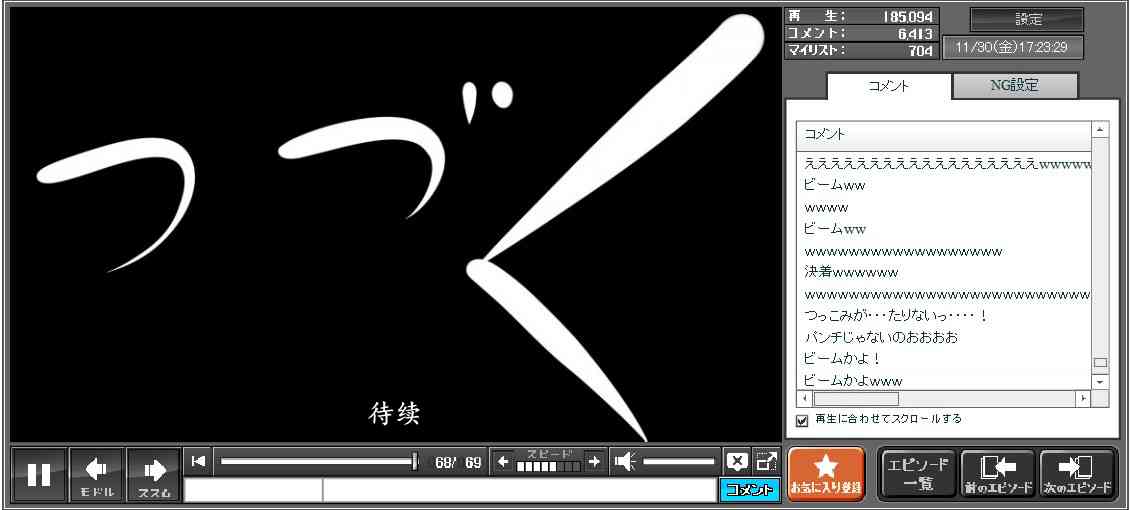Jump to the start of the video
Image resolution: width=1131 pixels, height=510 pixels.
pos(198,461)
